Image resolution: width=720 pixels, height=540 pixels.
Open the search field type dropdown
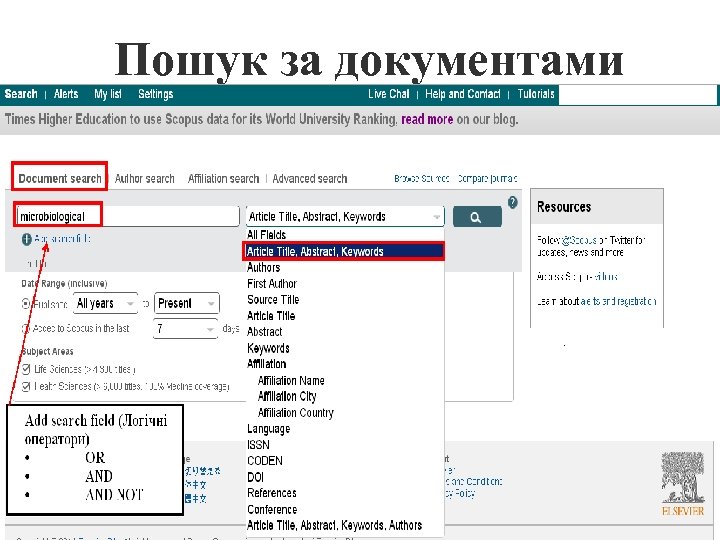click(345, 216)
